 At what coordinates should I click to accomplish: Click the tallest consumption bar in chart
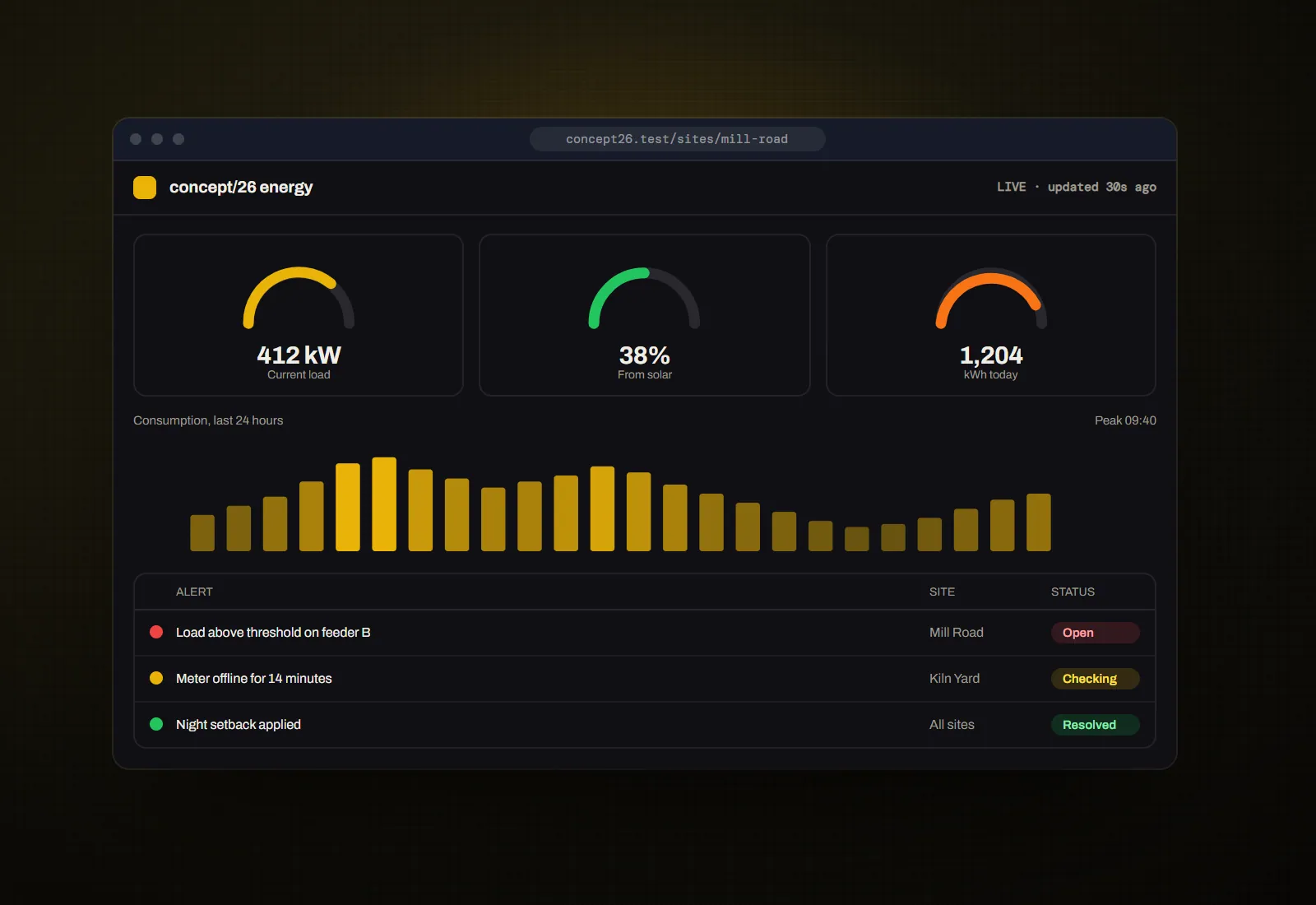(384, 504)
